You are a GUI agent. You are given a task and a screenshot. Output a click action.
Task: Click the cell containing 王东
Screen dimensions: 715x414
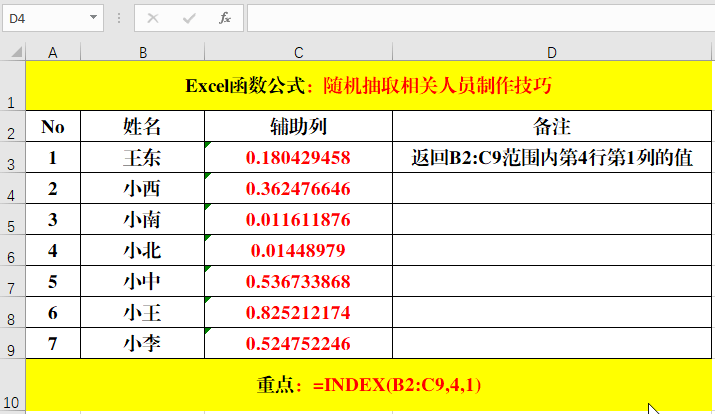[x=142, y=158]
